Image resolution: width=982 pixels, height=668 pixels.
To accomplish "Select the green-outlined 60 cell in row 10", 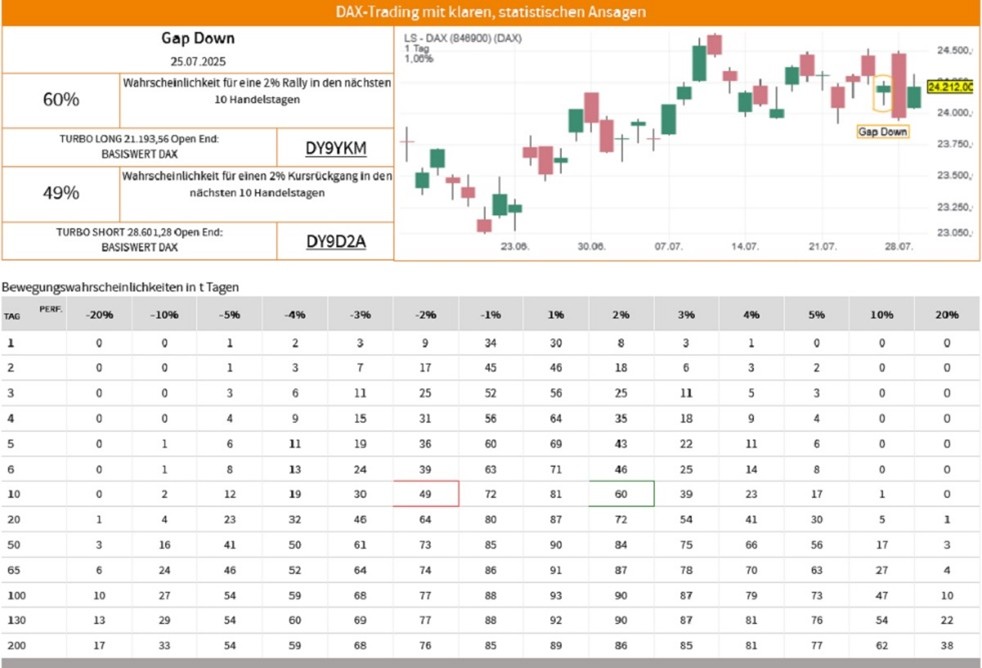I will coord(621,494).
